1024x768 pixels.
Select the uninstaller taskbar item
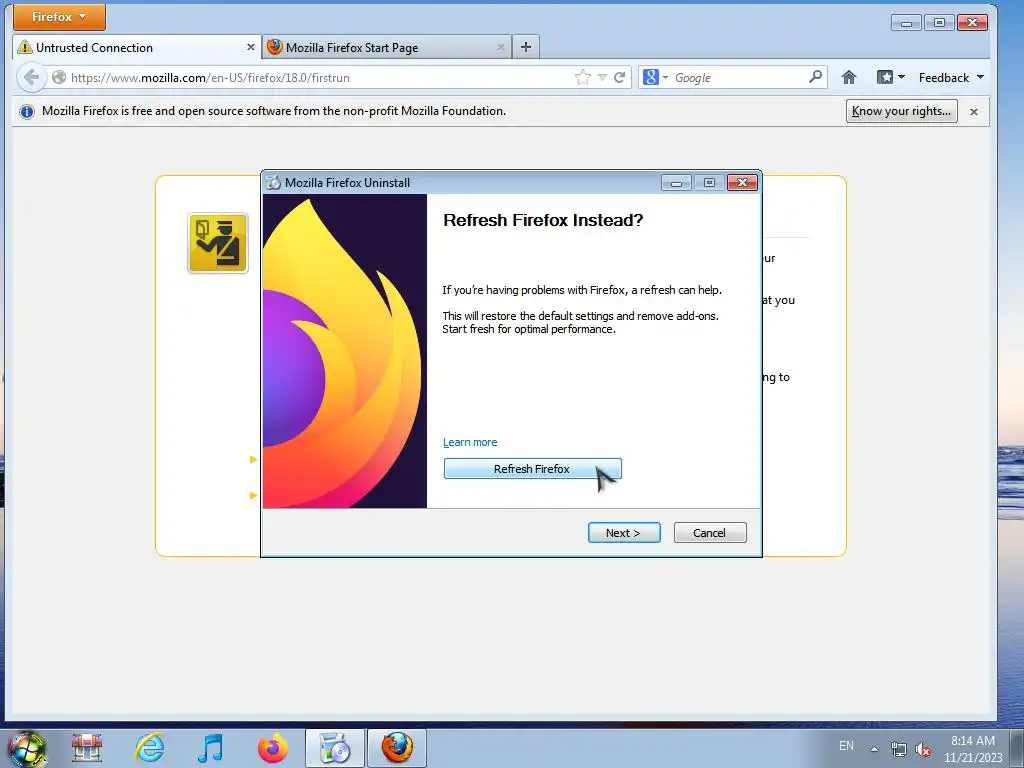click(x=334, y=748)
